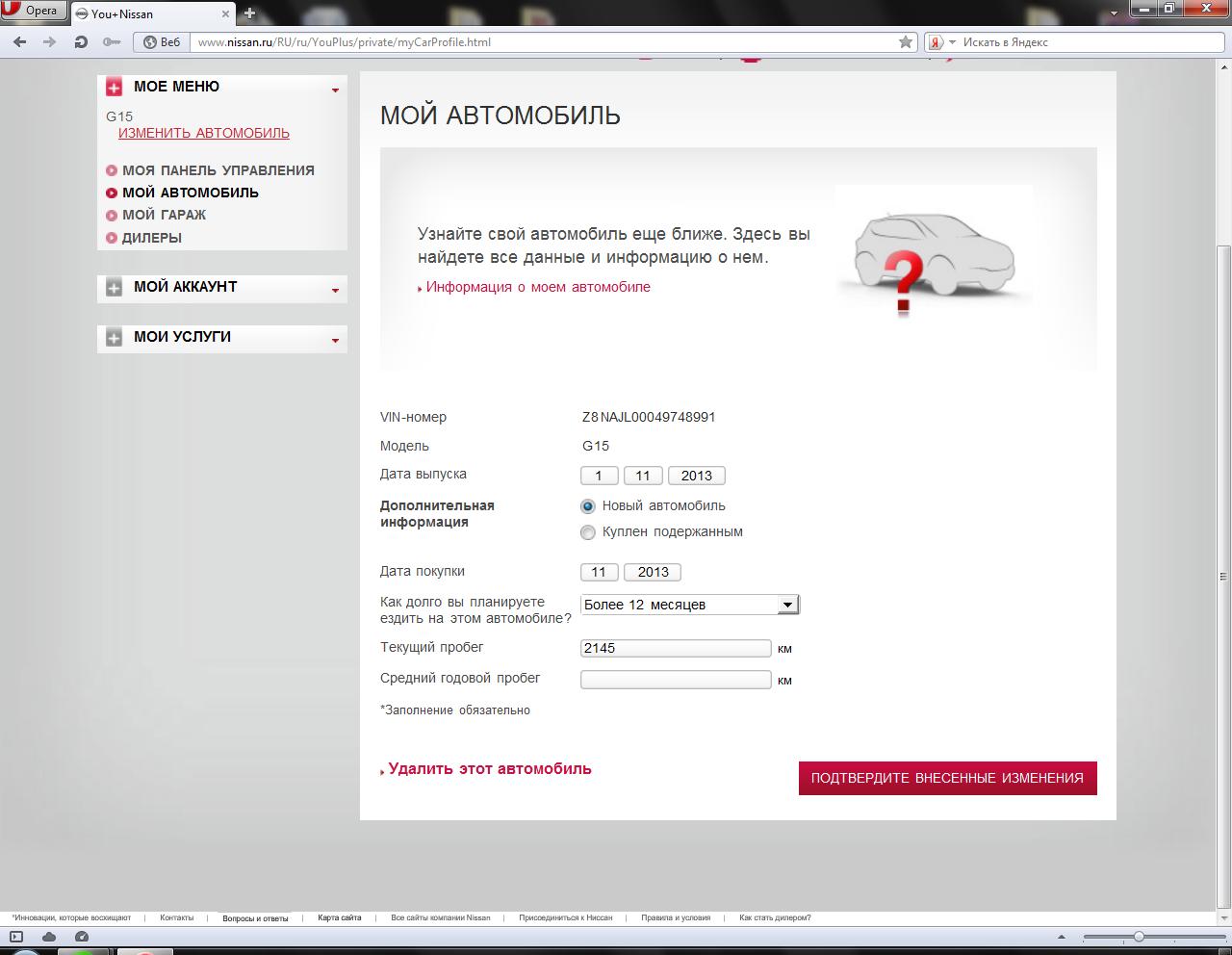The height and width of the screenshot is (955, 1232).
Task: Open Opera Turbo gauge icon
Action: [82, 937]
